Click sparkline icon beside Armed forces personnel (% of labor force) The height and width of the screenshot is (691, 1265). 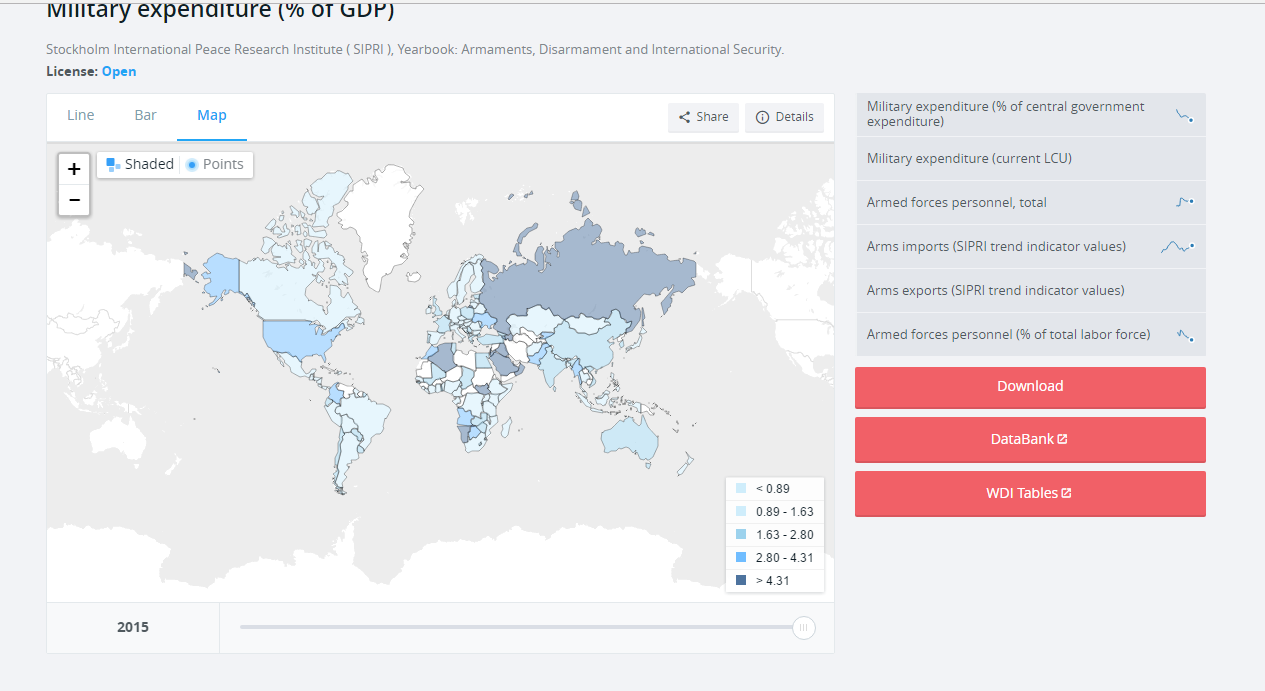click(x=1185, y=335)
